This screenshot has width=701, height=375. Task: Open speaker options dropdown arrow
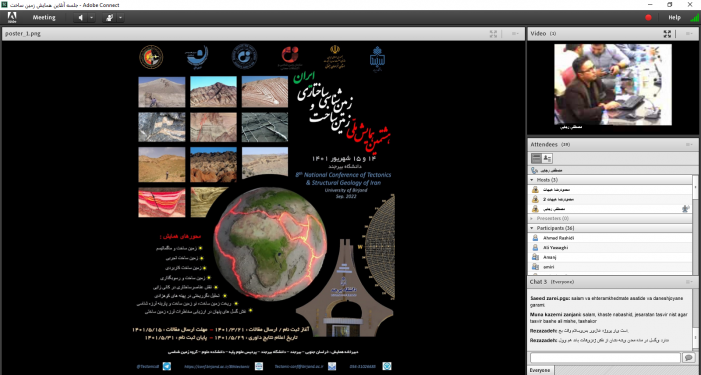[x=92, y=17]
